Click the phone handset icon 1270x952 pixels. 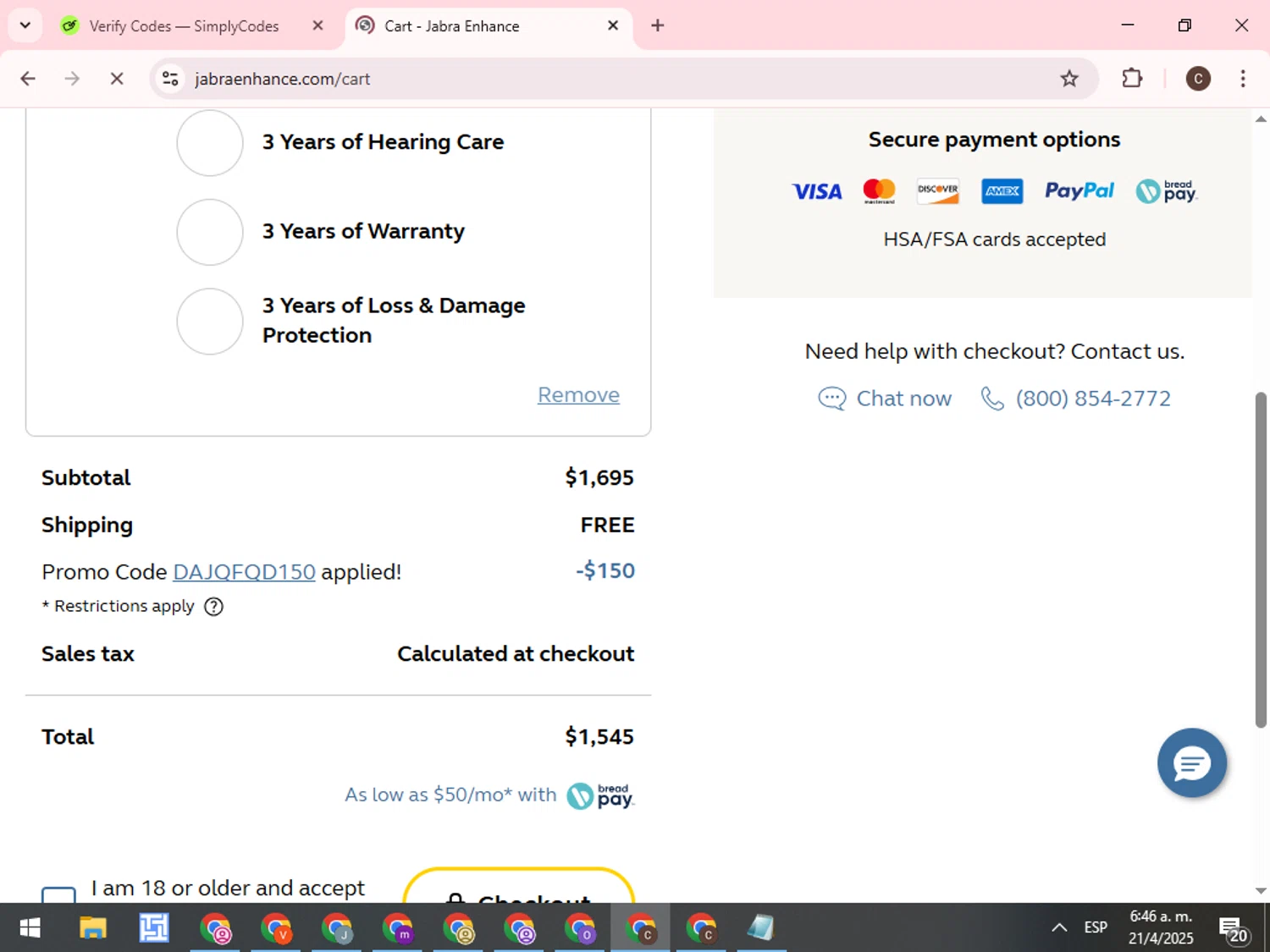[992, 399]
